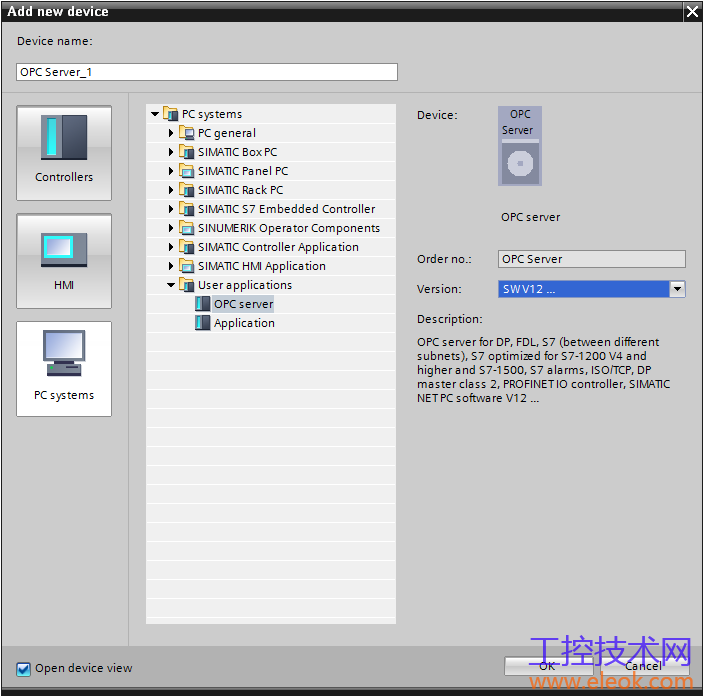Screen dimensions: 704x697
Task: Click the Device name input field
Action: coord(207,72)
